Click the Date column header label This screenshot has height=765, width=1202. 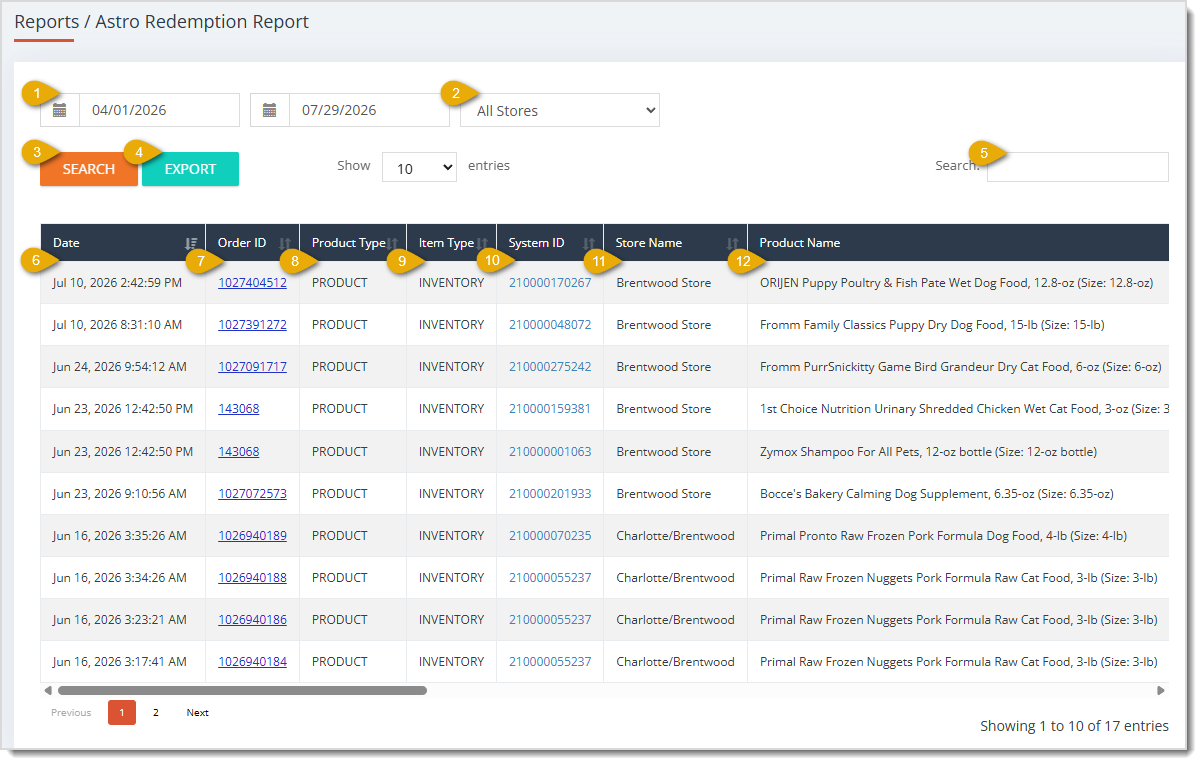(x=66, y=243)
